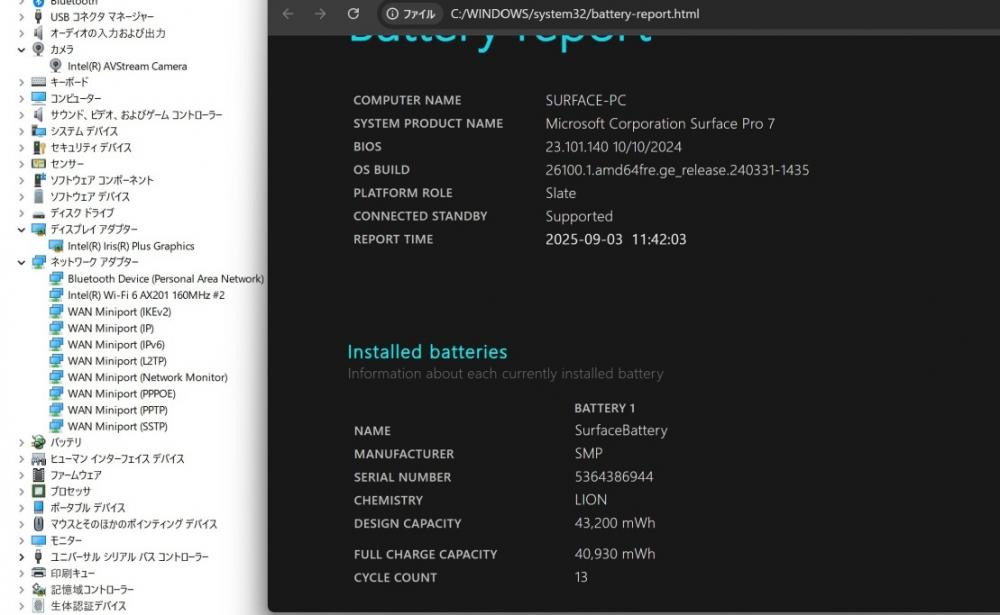
Task: Click the マウスとそのほかのポインティング デバイス icon
Action: click(38, 524)
